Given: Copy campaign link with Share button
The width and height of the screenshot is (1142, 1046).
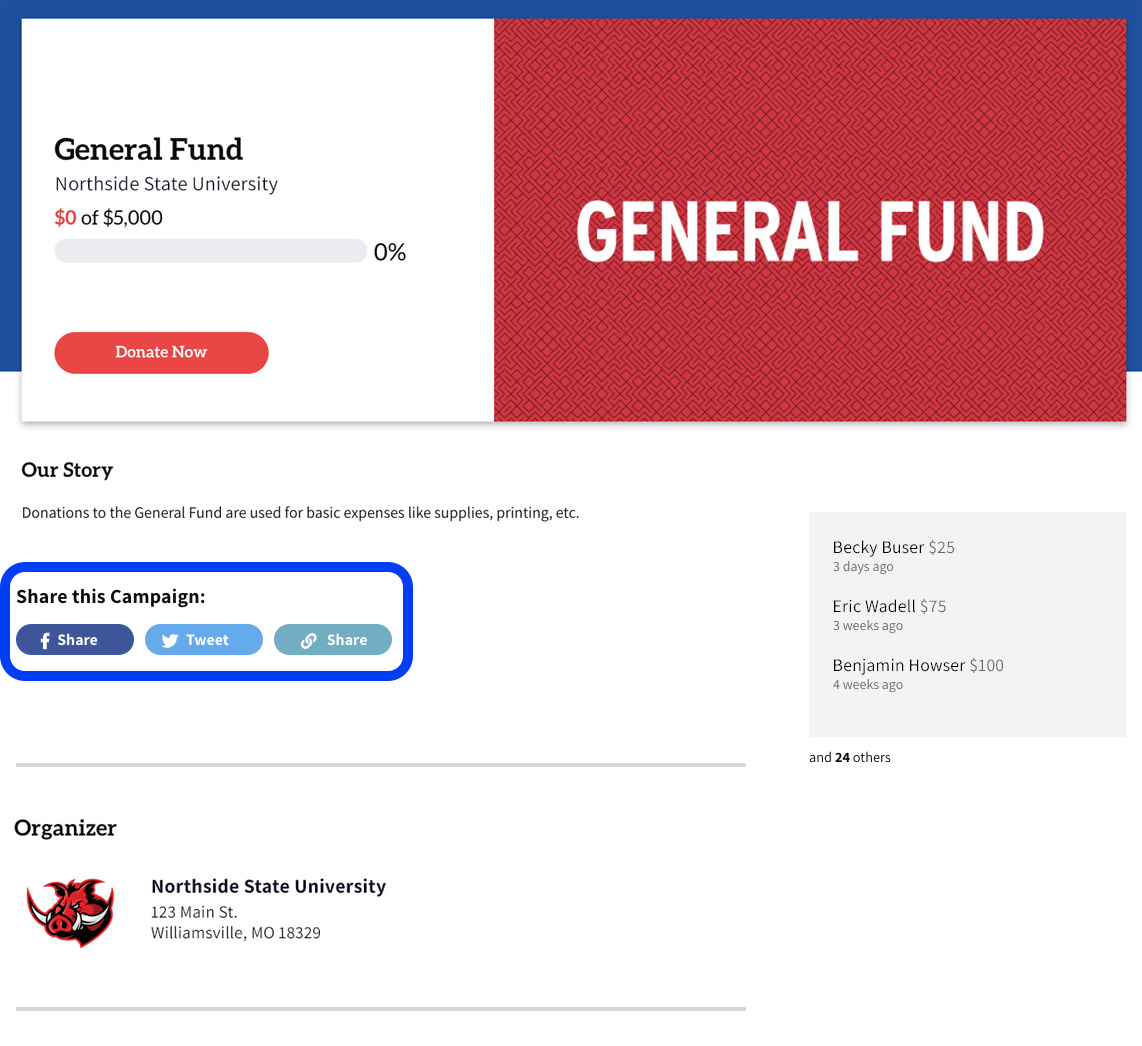Looking at the screenshot, I should [333, 640].
